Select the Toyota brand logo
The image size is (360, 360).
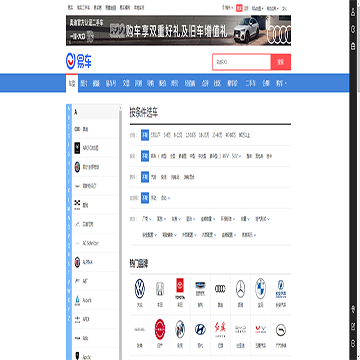click(x=180, y=288)
